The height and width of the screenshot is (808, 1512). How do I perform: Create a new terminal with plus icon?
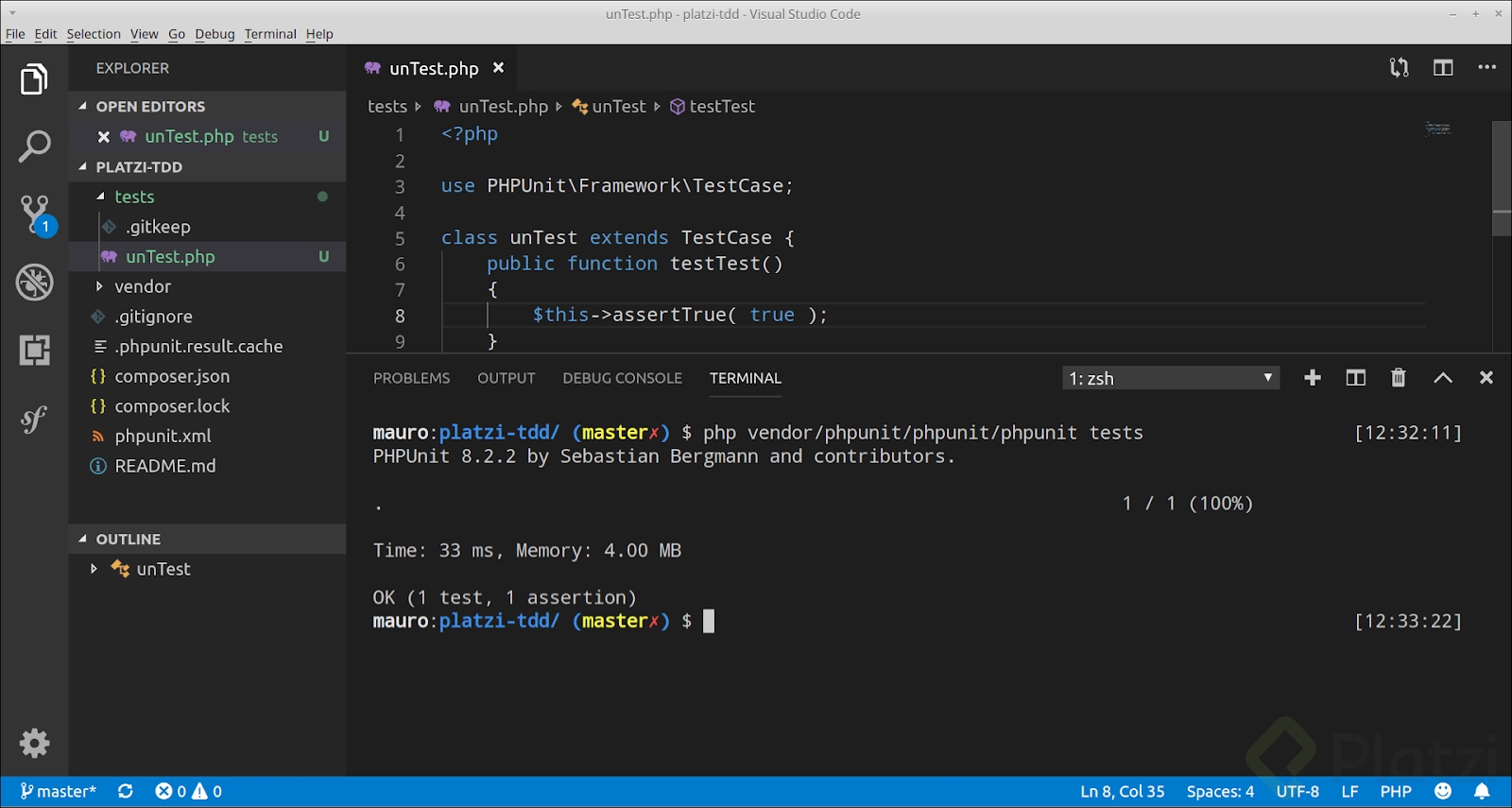[x=1313, y=378]
